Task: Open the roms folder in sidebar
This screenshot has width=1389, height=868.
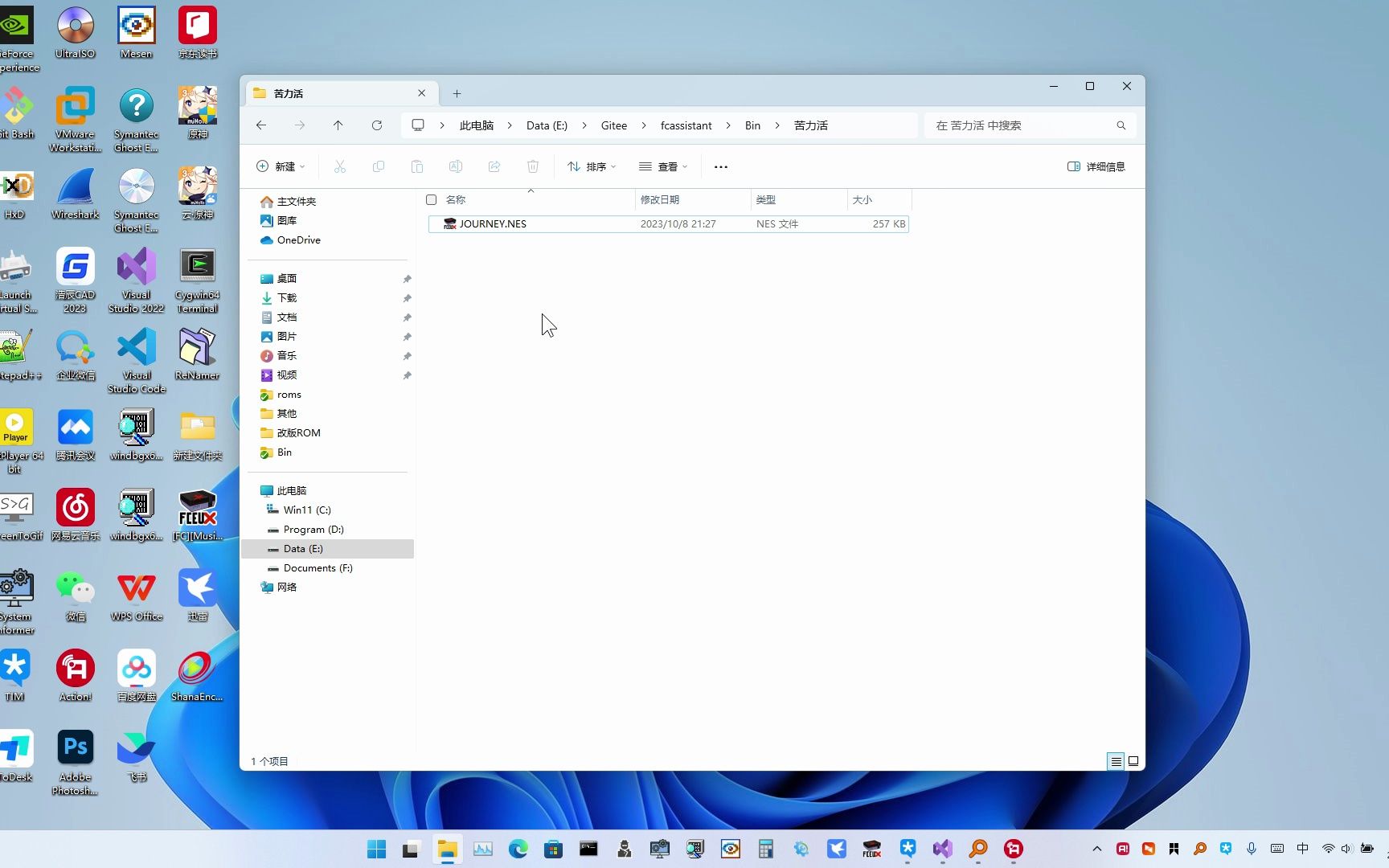Action: point(289,395)
